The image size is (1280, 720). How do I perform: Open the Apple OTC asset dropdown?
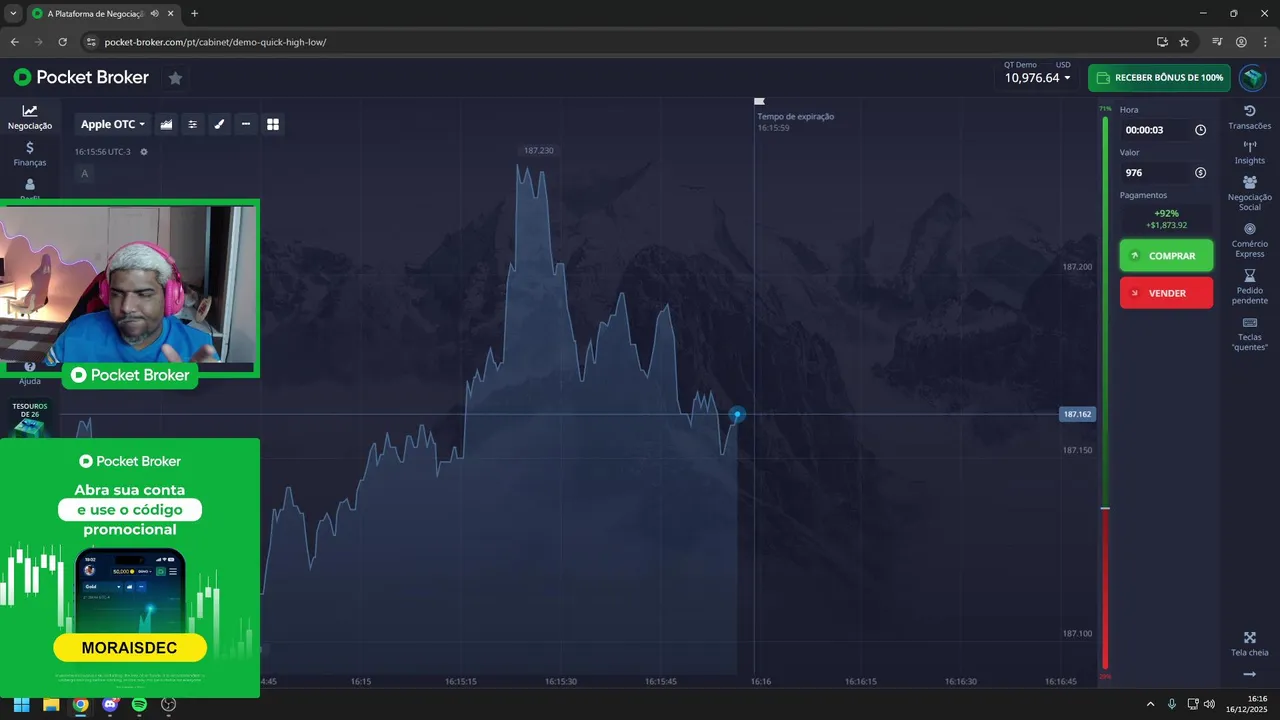tap(112, 124)
